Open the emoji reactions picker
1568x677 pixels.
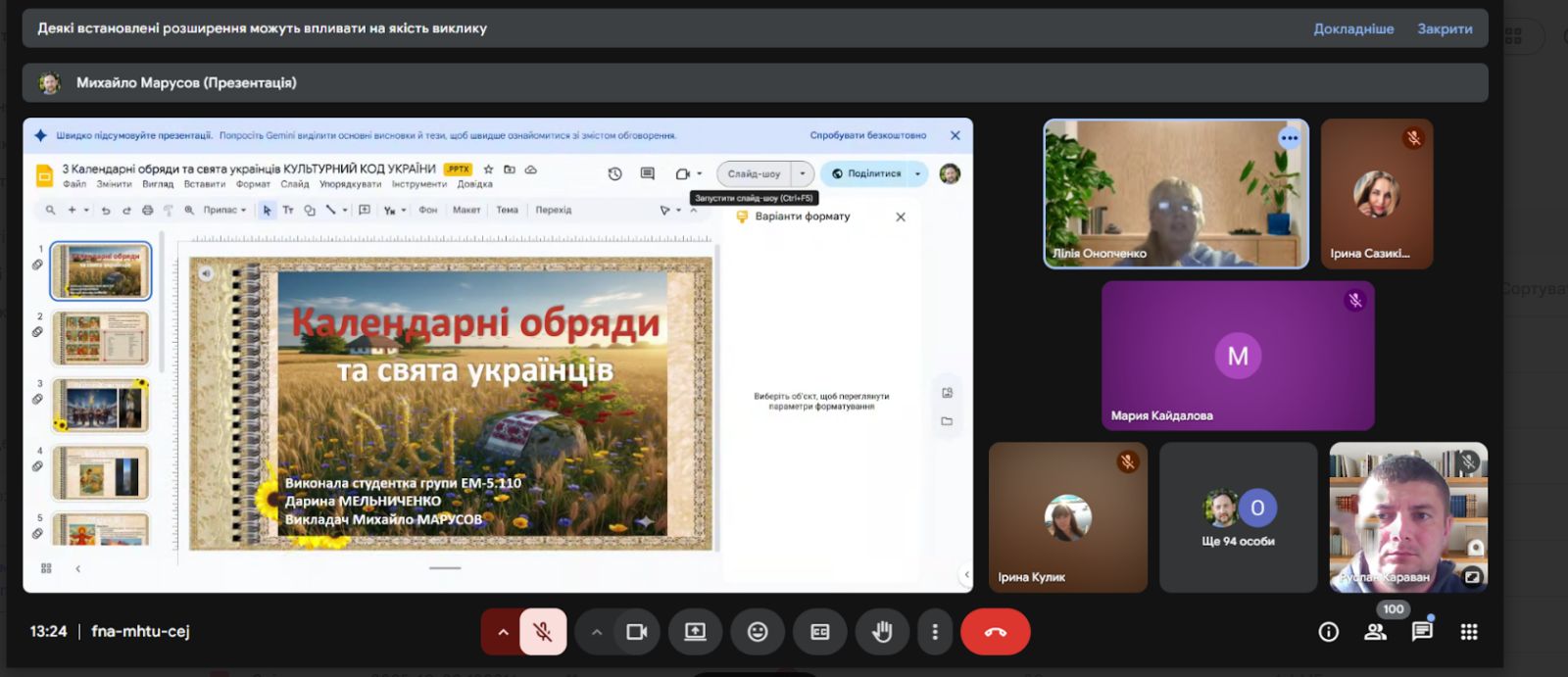click(x=758, y=632)
